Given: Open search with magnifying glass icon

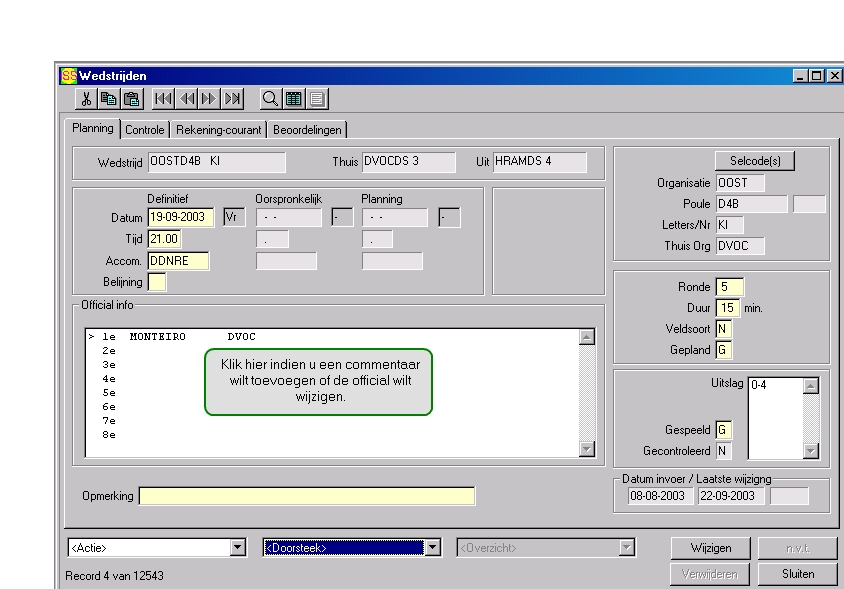Looking at the screenshot, I should point(271,99).
